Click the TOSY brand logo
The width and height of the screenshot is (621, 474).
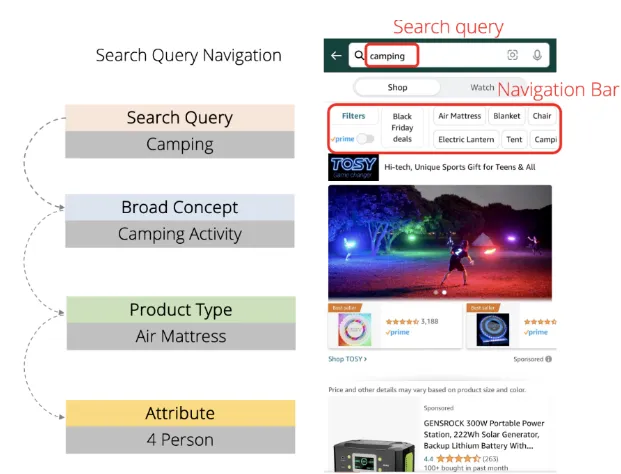pos(352,166)
